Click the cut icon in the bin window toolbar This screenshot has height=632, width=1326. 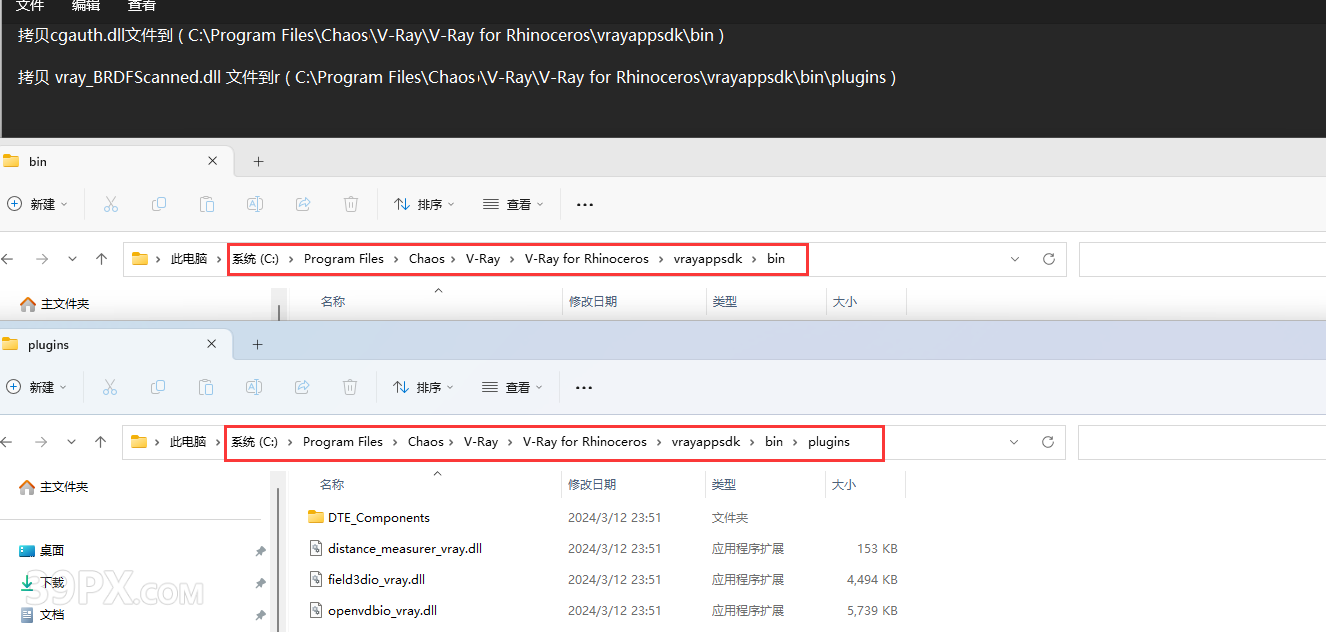click(x=111, y=204)
